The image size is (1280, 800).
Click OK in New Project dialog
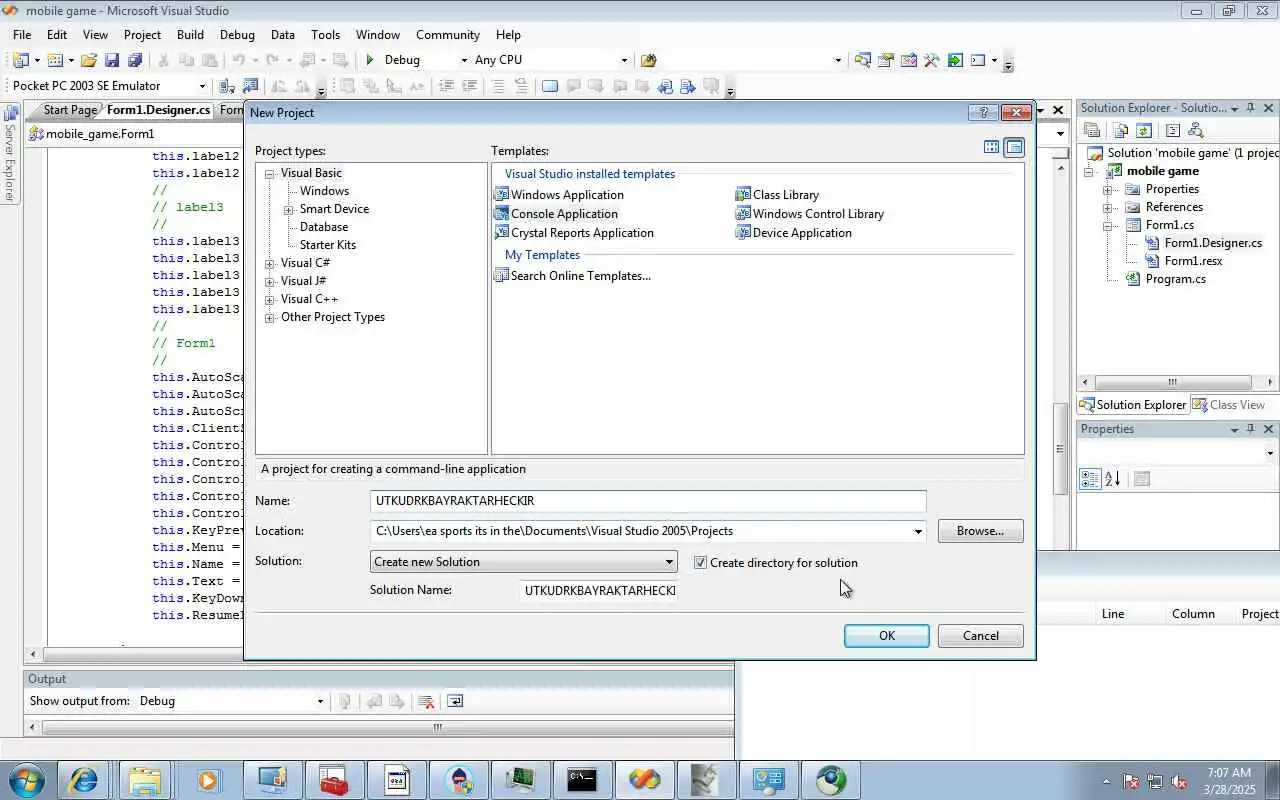click(887, 636)
